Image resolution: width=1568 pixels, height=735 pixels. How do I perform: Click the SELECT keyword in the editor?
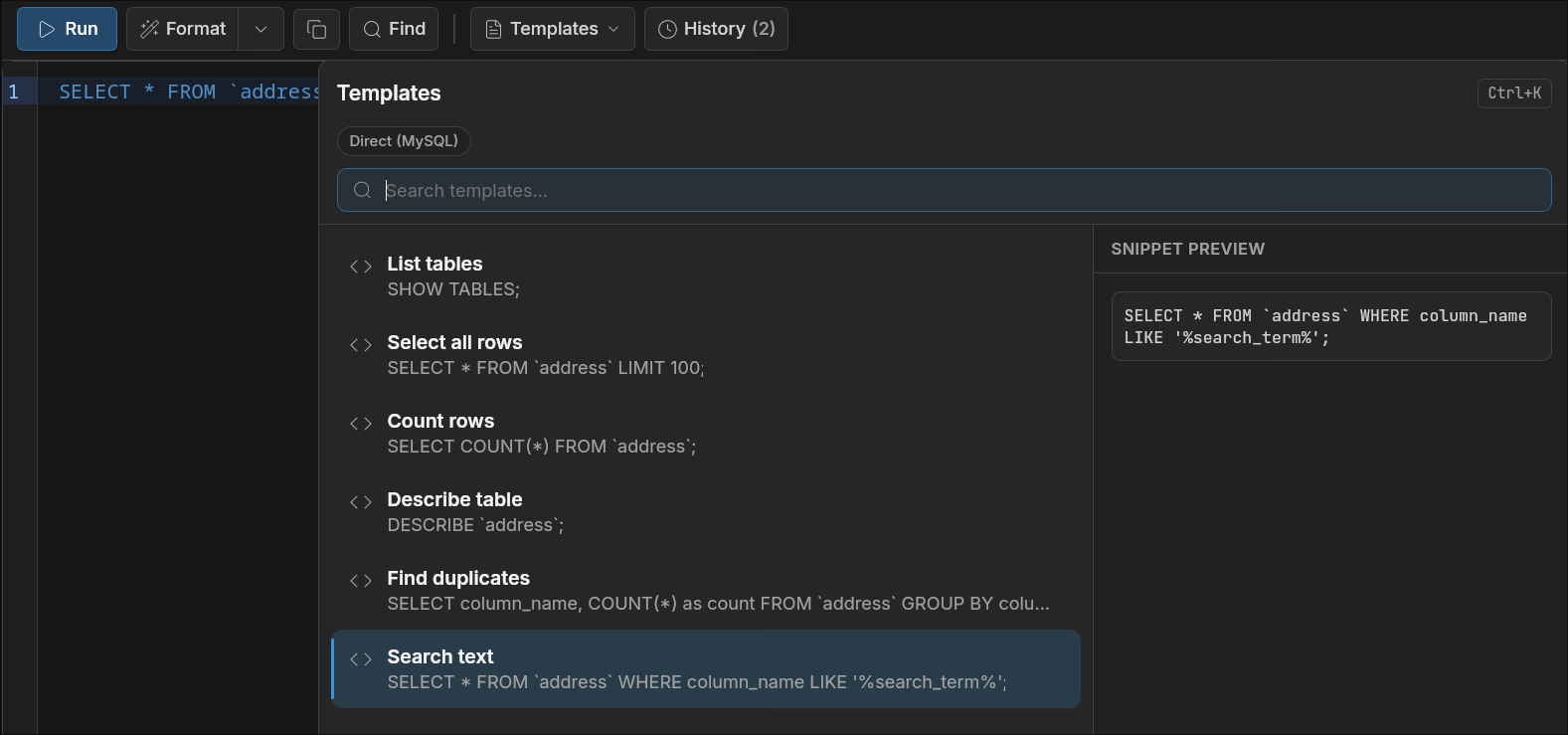[x=94, y=92]
